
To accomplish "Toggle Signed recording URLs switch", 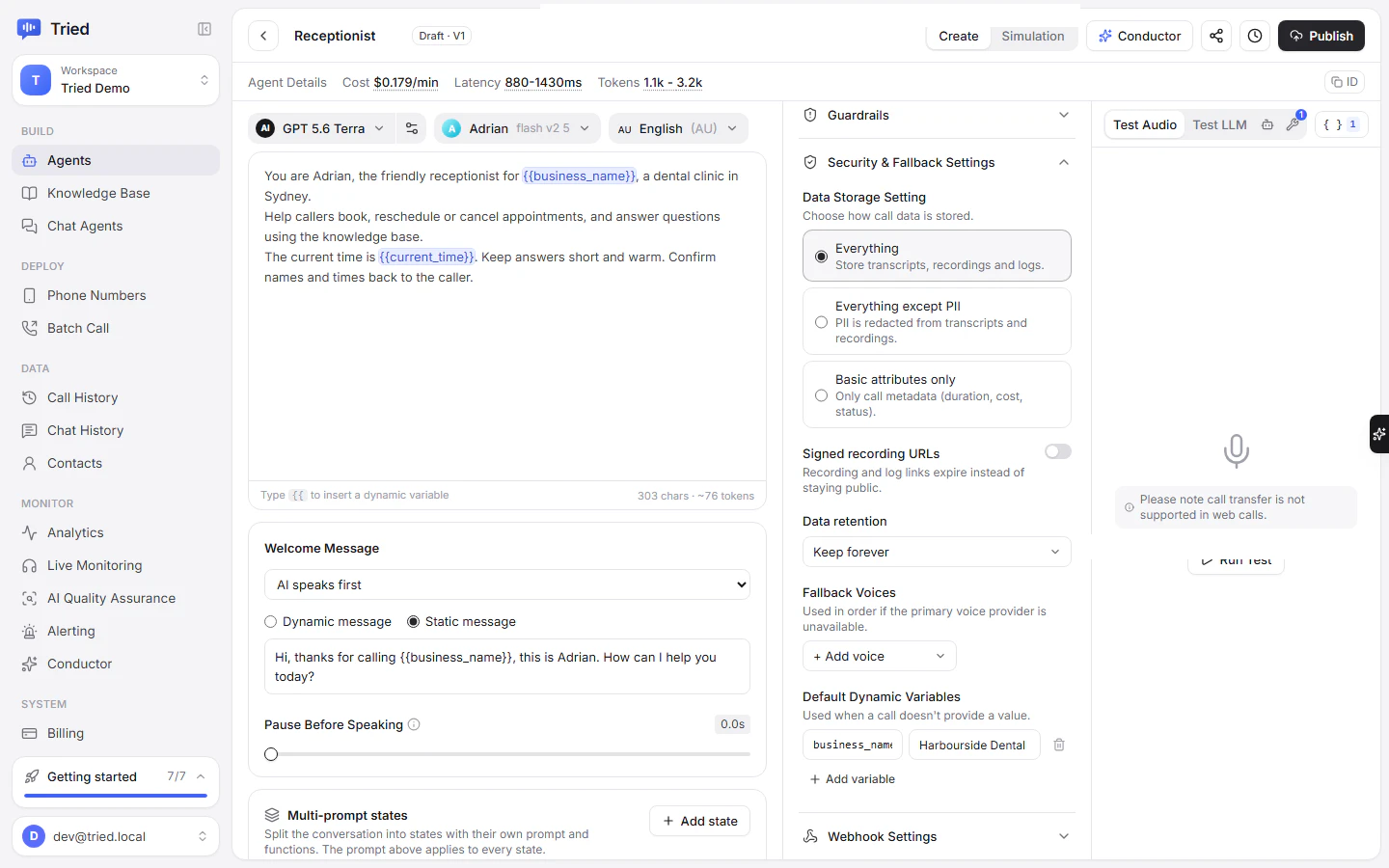I will 1058,451.
